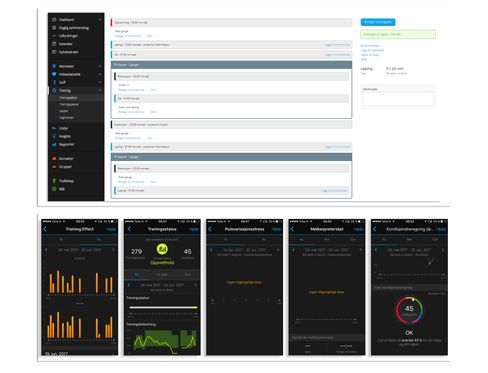Open Grupper in the sidebar

pos(65,167)
